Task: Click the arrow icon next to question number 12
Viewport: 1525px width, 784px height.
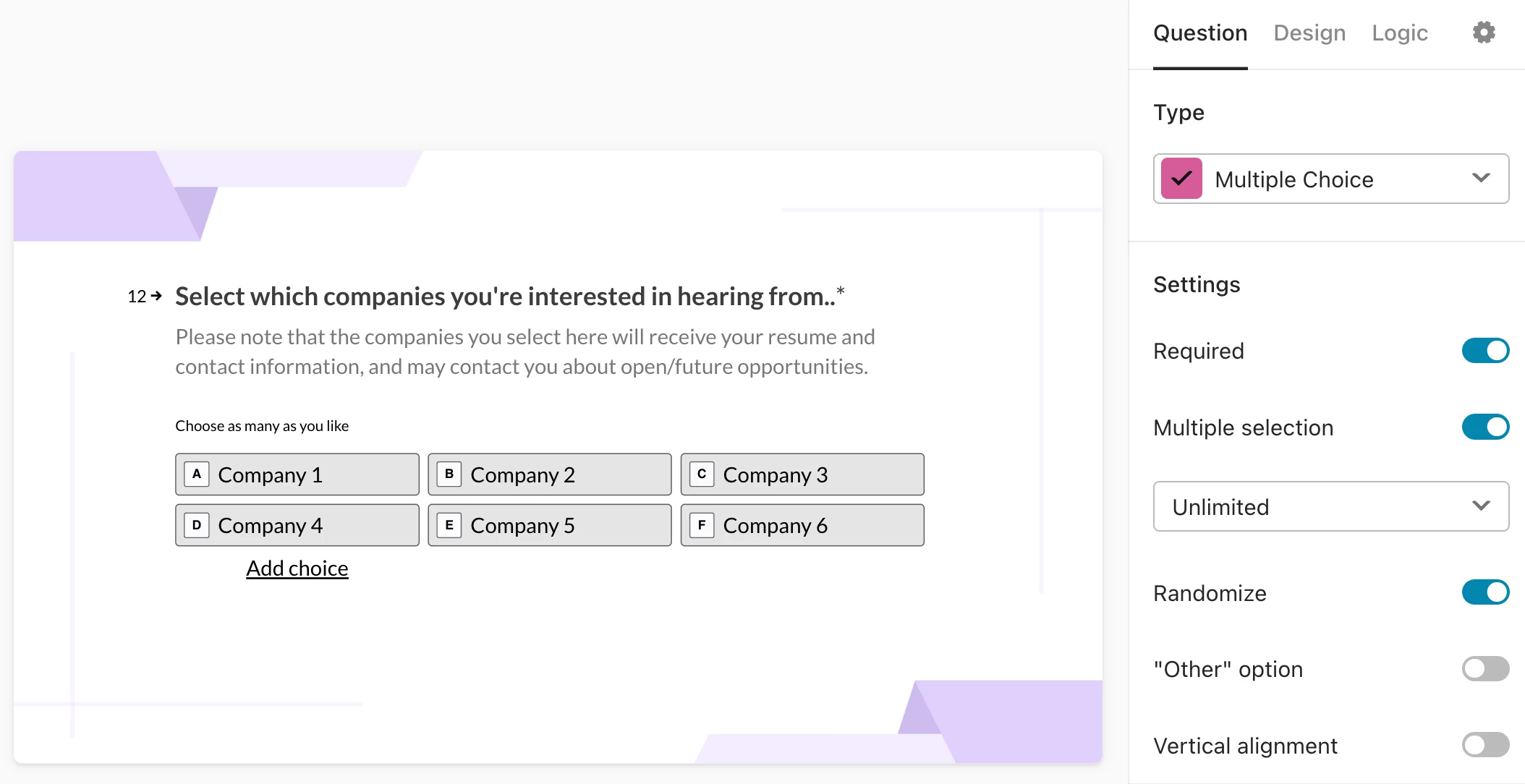Action: (x=156, y=296)
